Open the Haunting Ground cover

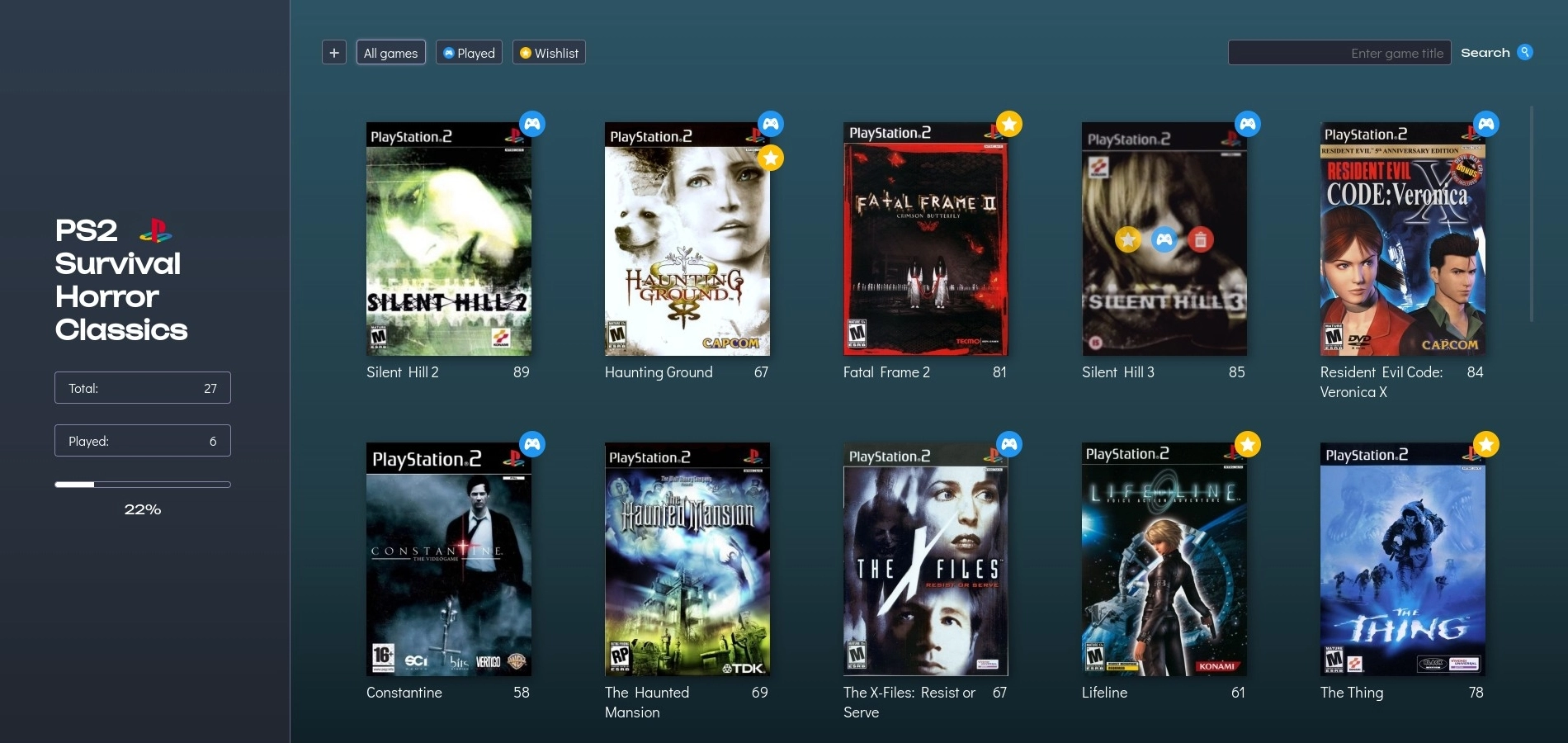pos(687,239)
